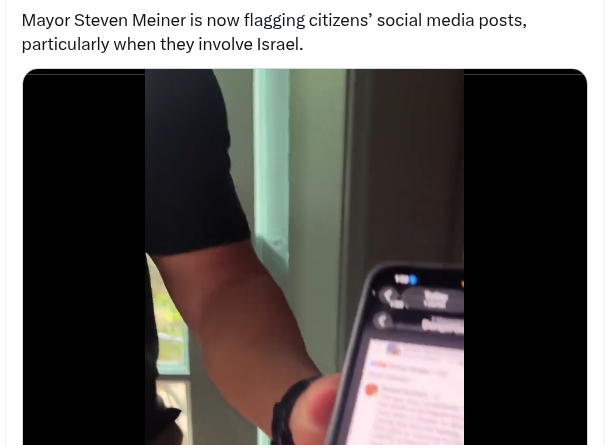Click the orange avatar in the phone's feed
Viewport: 608px width, 445px height.
(372, 390)
